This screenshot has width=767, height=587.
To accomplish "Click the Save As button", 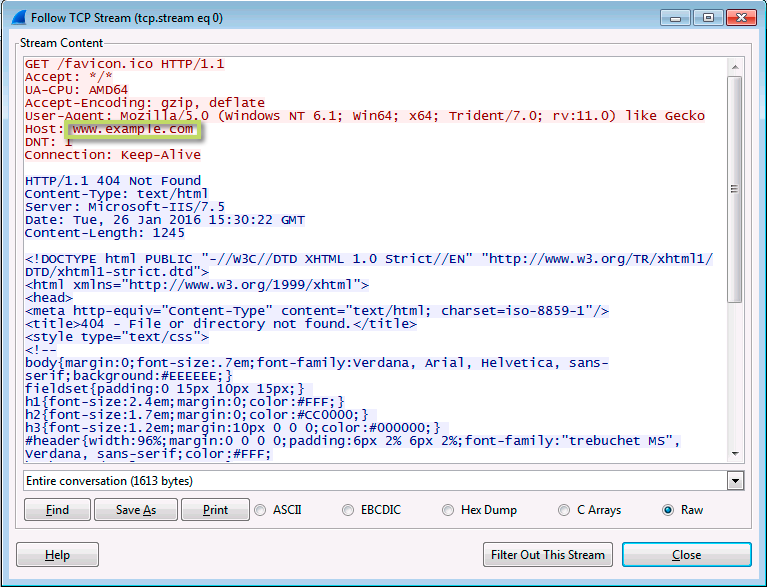I will tap(136, 510).
